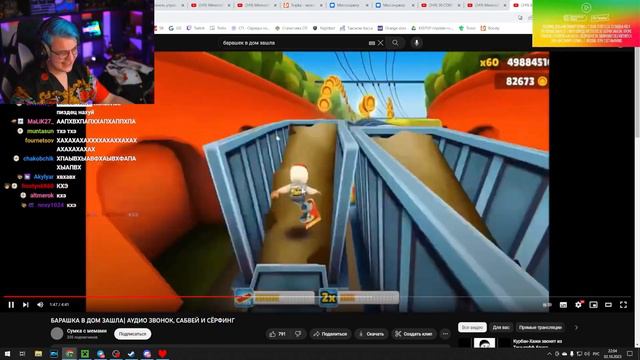Skip to the next video
Screen dimensions: 640x360
(x=26, y=304)
